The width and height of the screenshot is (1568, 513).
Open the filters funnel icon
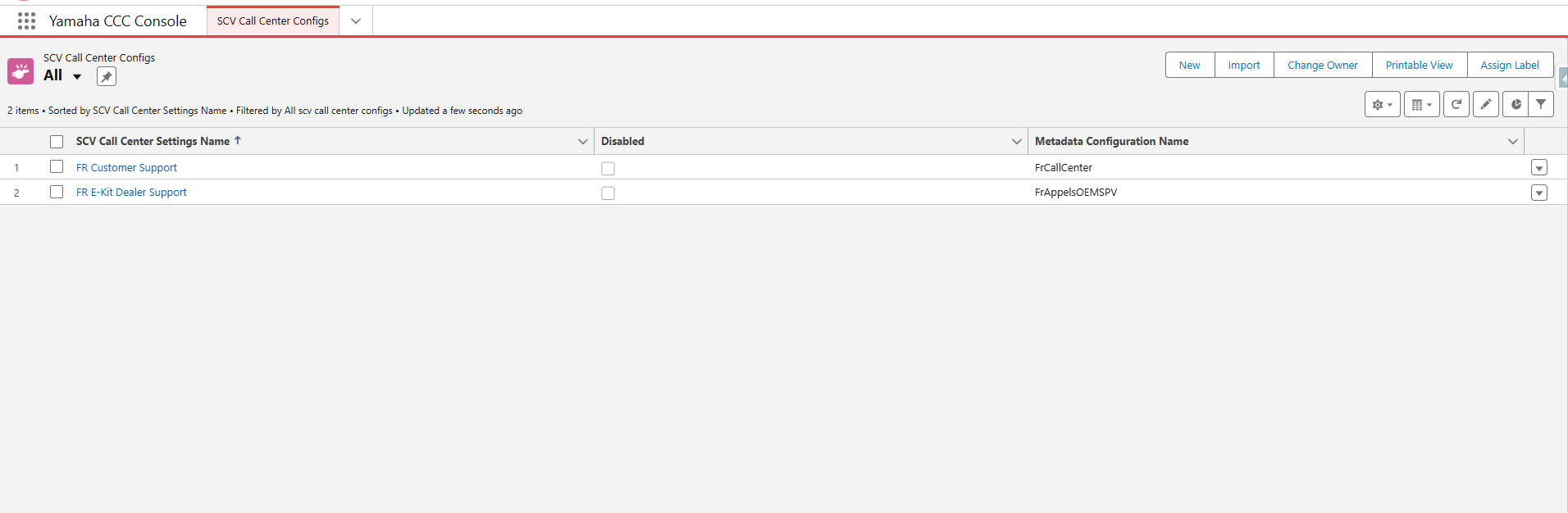coord(1541,105)
